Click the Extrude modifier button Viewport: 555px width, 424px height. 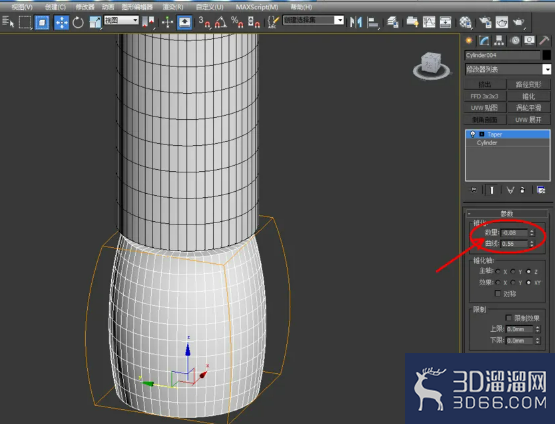[x=485, y=84]
